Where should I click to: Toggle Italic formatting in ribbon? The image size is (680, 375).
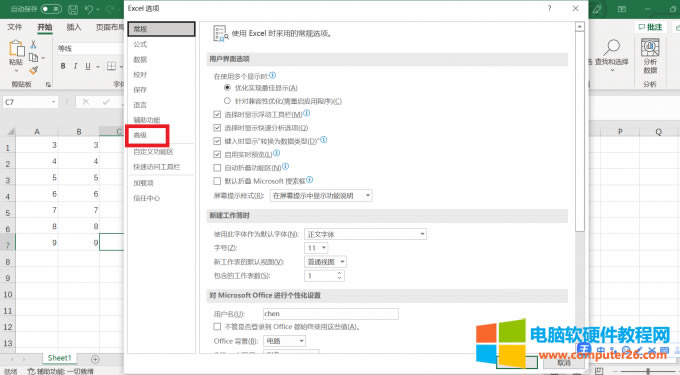tap(75, 66)
